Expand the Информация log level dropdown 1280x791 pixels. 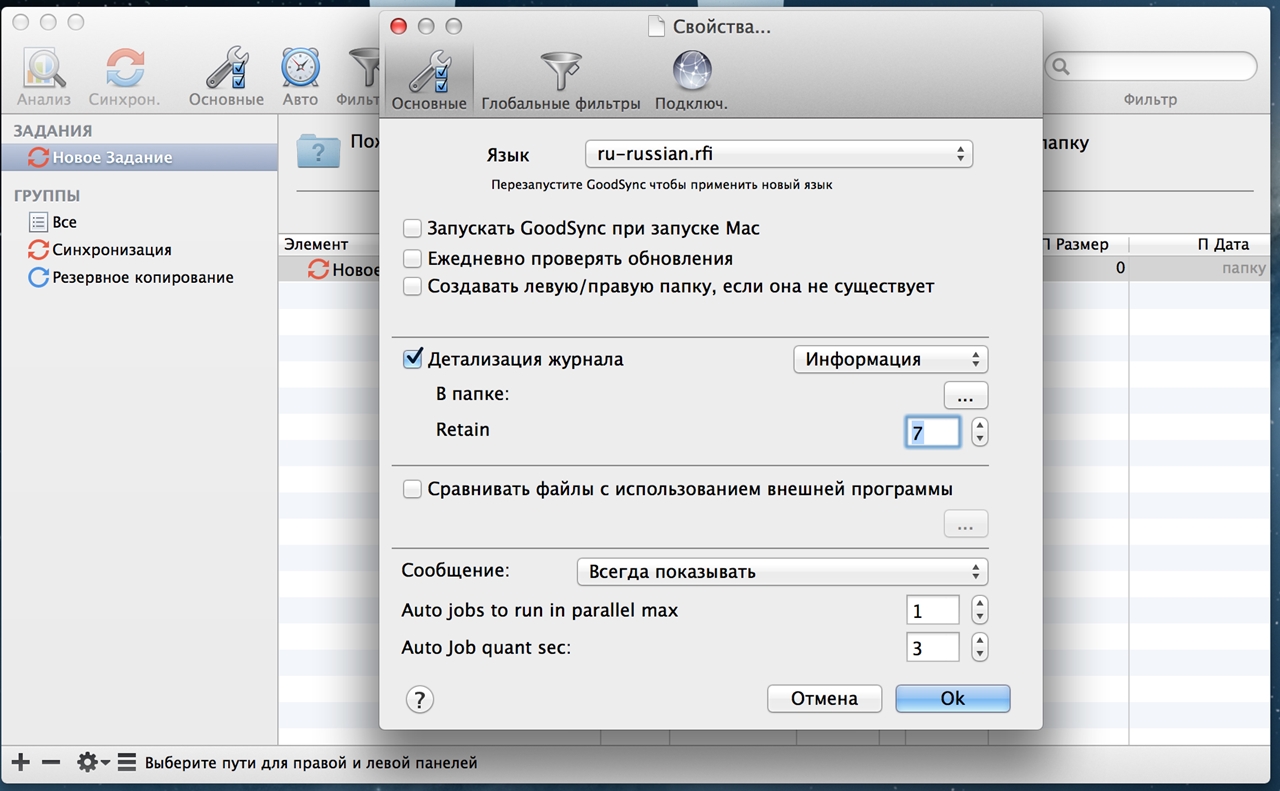click(x=890, y=360)
